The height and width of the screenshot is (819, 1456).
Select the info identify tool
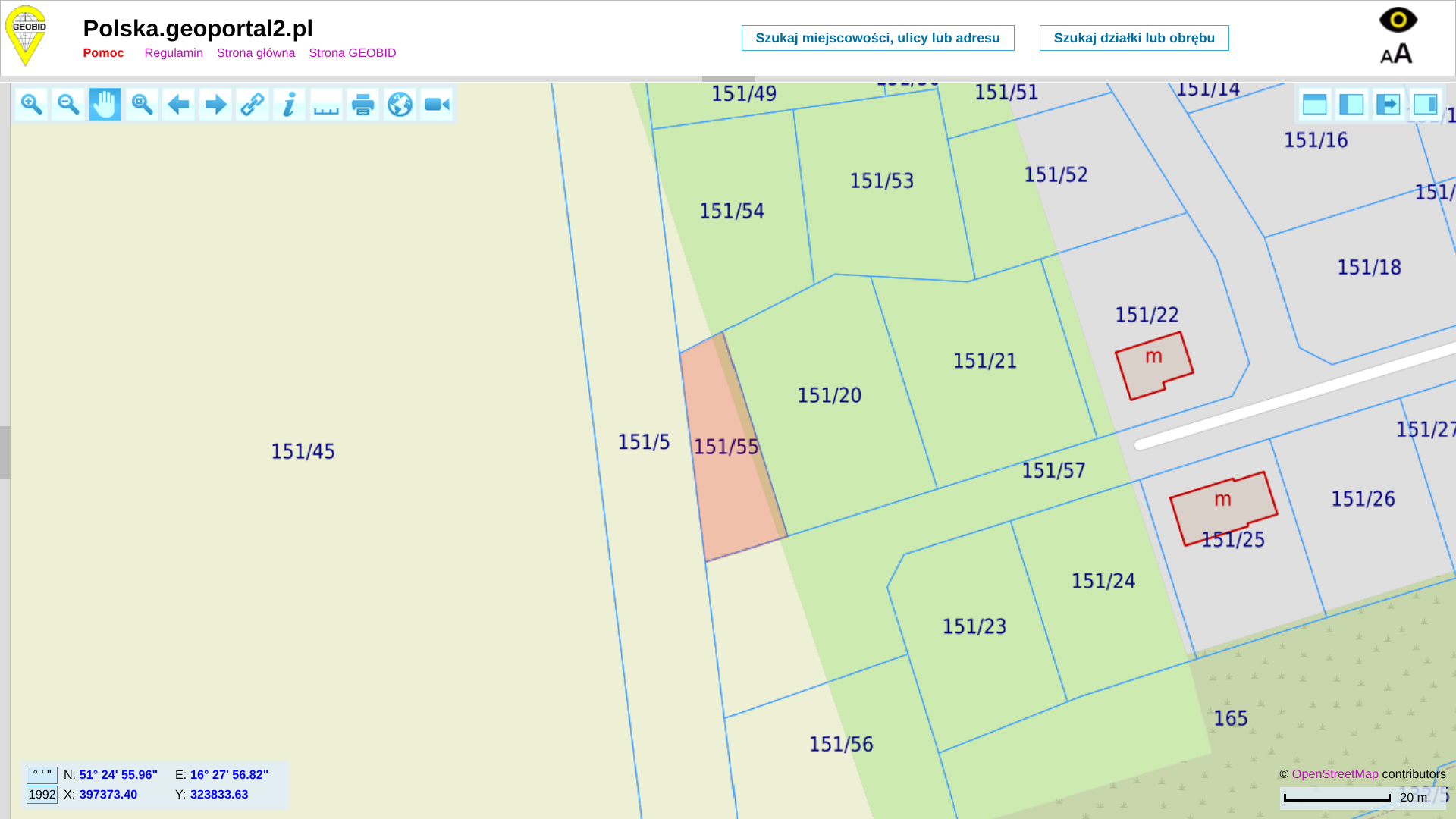[x=289, y=105]
